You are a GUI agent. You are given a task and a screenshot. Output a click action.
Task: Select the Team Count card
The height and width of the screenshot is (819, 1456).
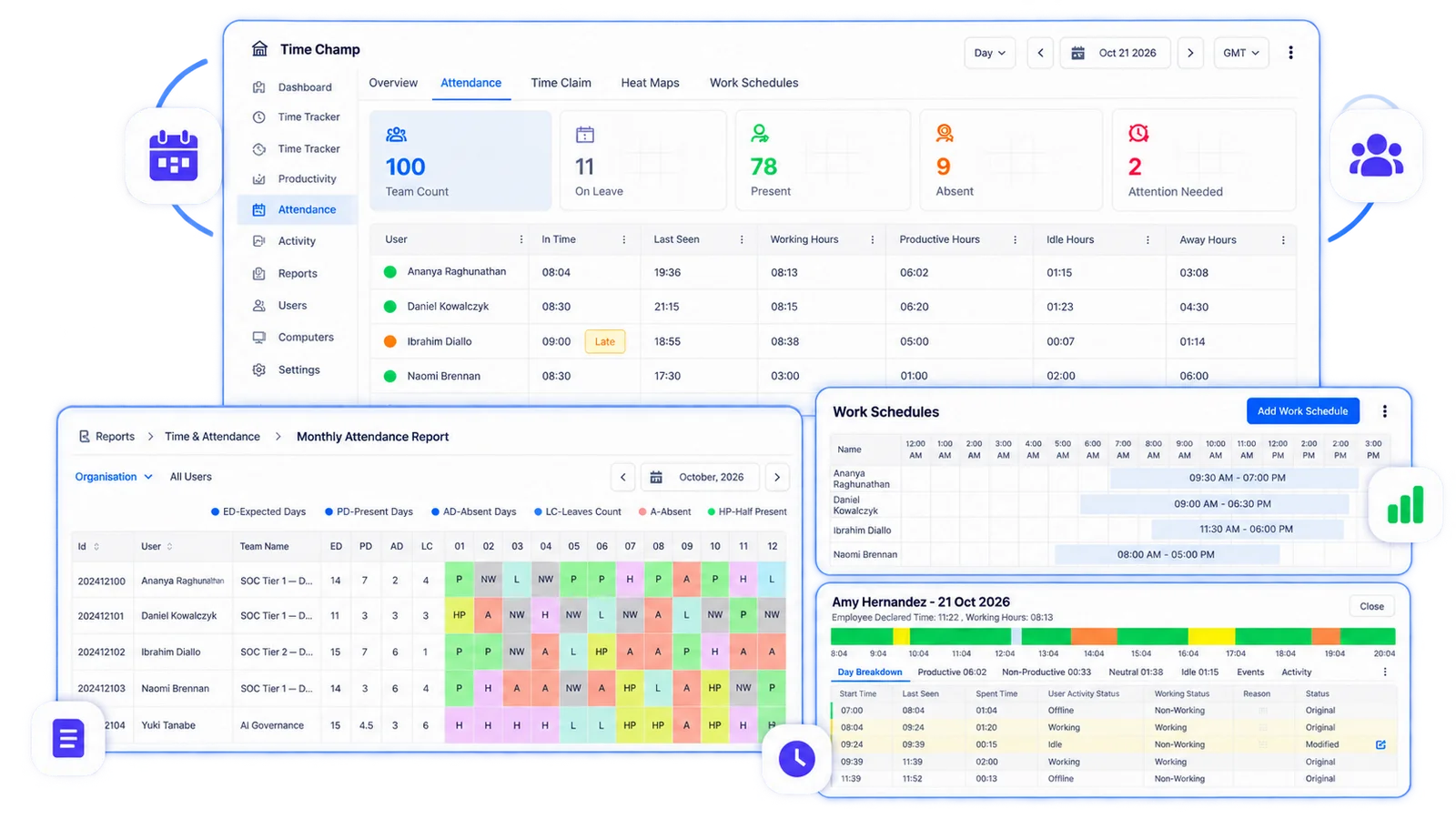[460, 160]
